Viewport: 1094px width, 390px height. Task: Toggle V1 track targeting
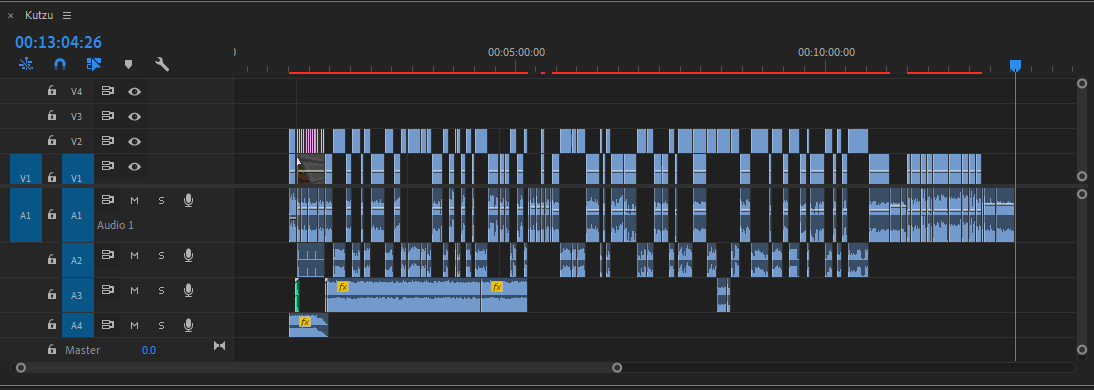click(x=77, y=170)
